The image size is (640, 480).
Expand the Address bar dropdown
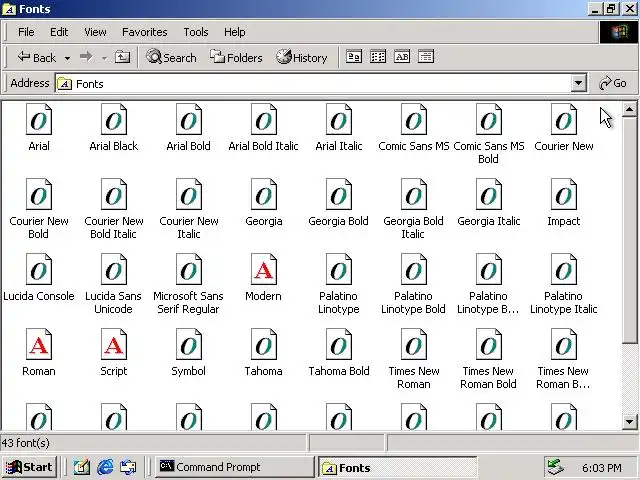(578, 83)
